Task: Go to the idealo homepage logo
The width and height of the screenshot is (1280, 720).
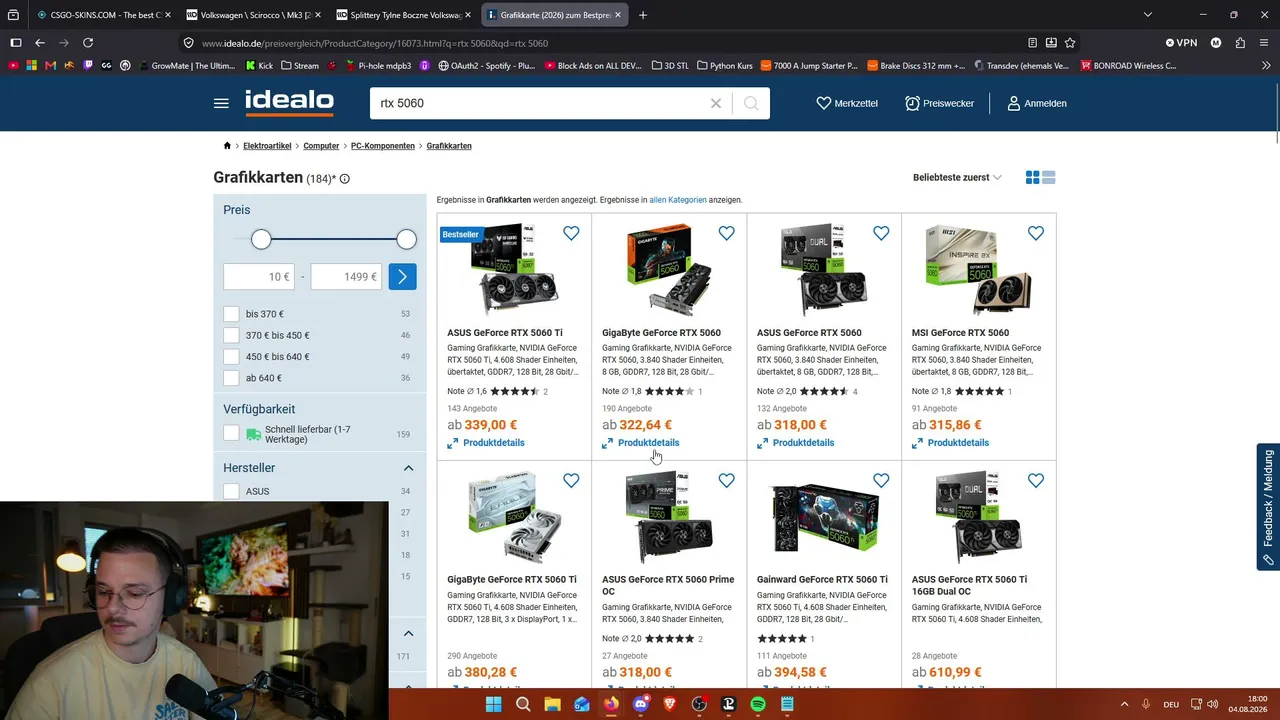Action: (290, 102)
